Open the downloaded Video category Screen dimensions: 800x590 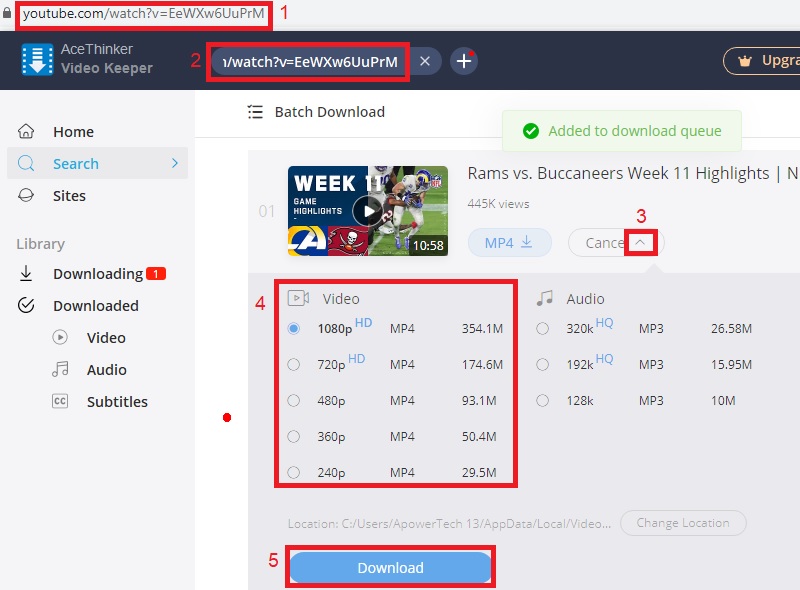tap(106, 337)
